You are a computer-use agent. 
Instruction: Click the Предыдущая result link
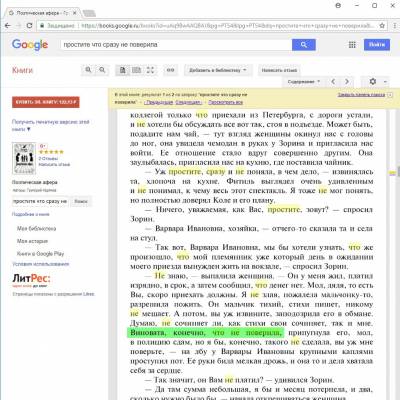click(158, 102)
